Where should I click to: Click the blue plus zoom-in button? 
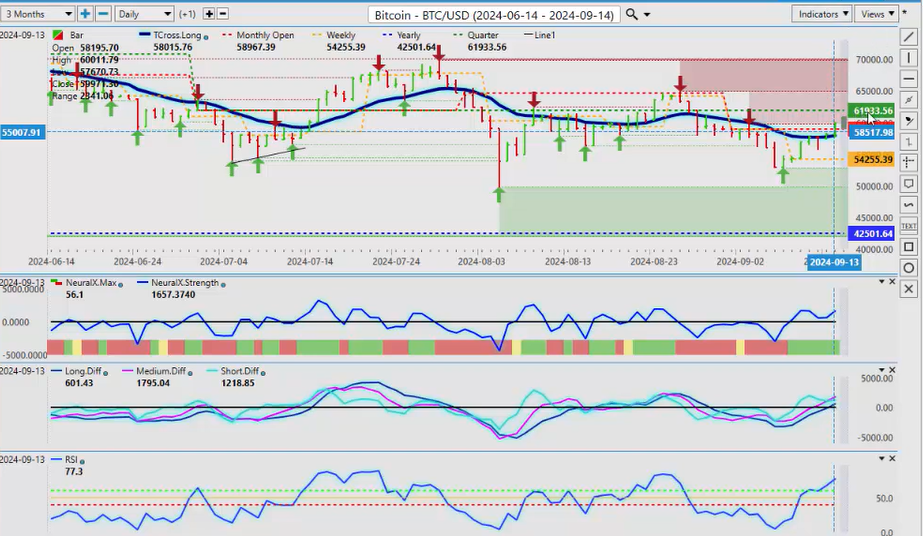tap(85, 14)
